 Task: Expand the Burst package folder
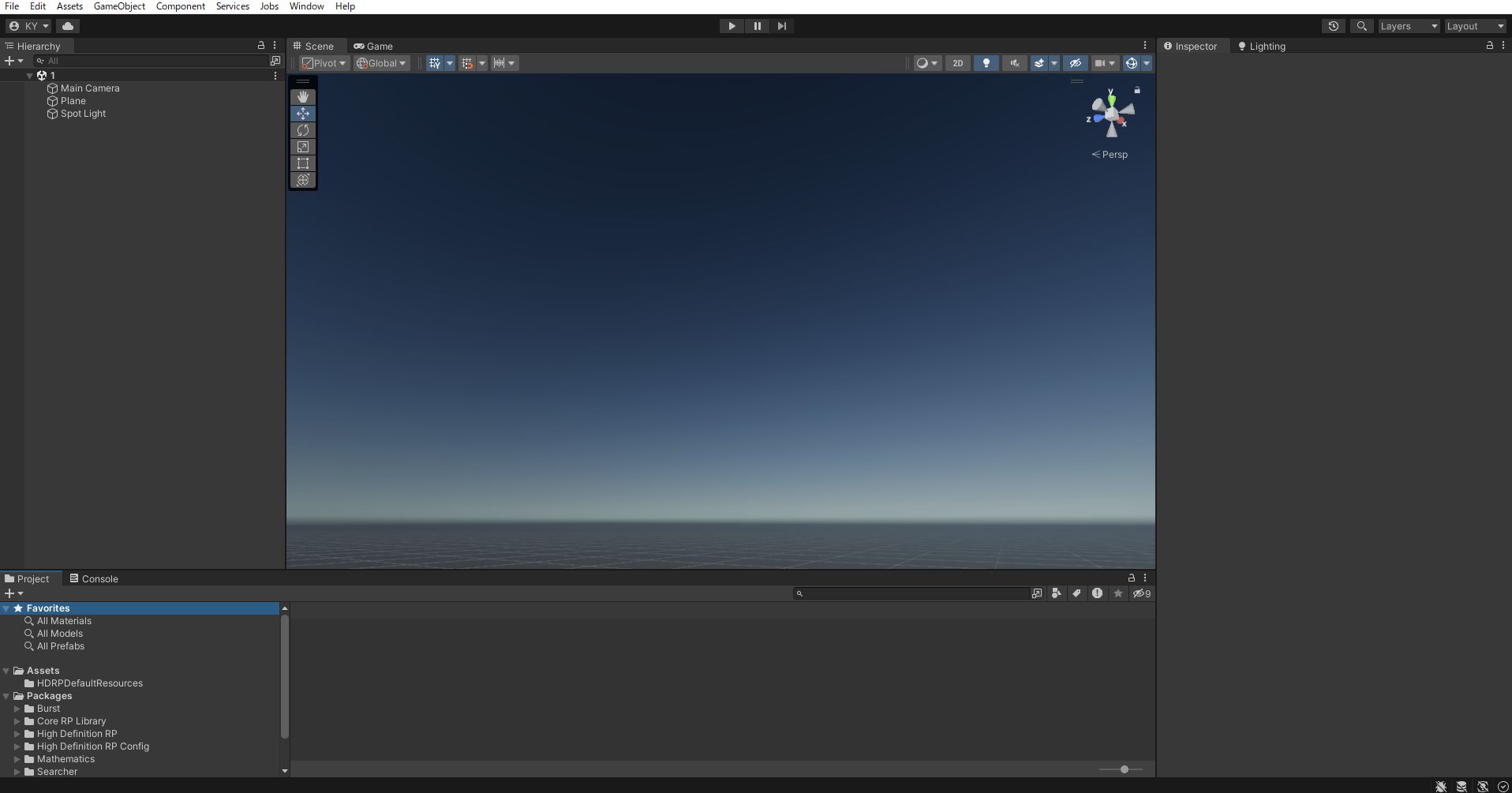(17, 709)
